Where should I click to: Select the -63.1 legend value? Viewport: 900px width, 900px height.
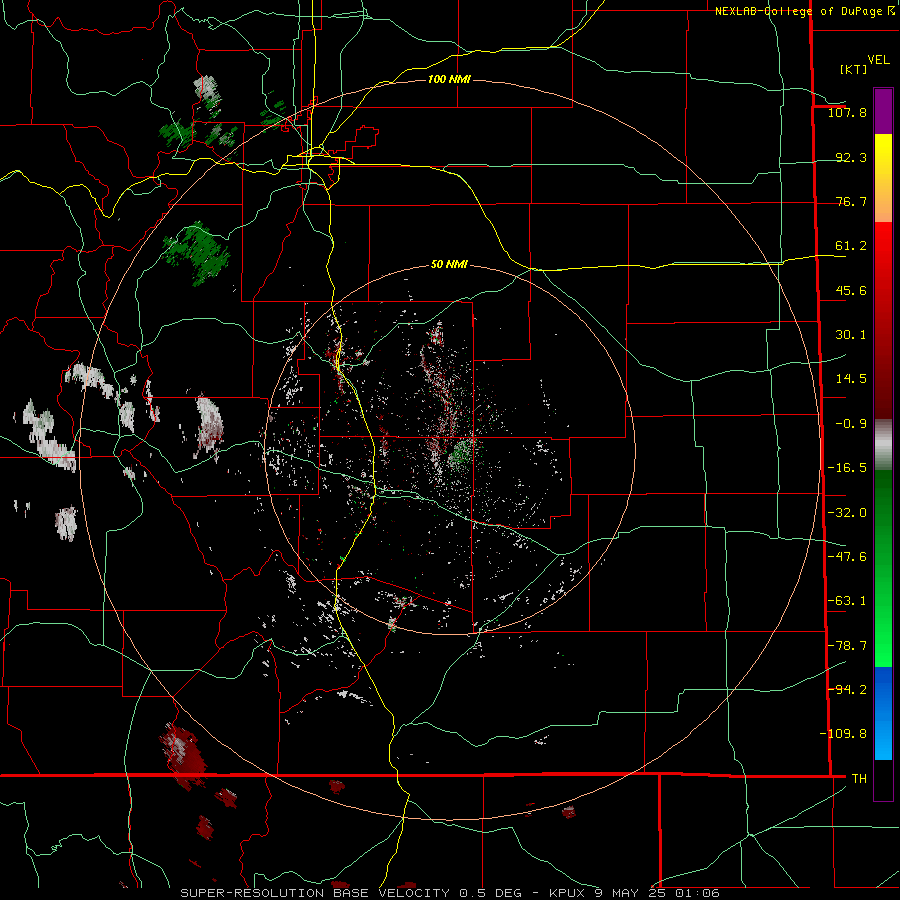[847, 601]
